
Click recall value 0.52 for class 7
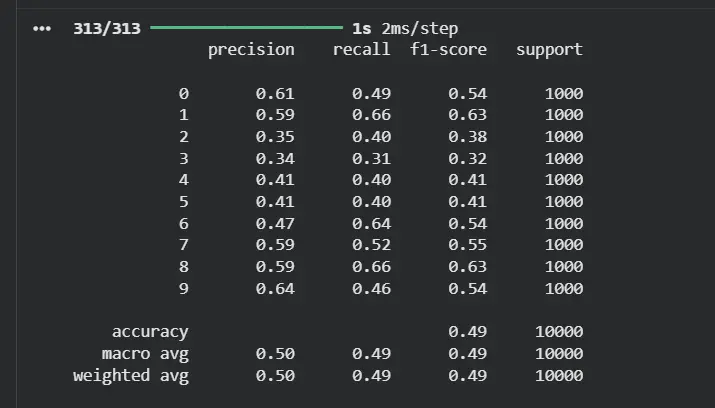(x=371, y=246)
